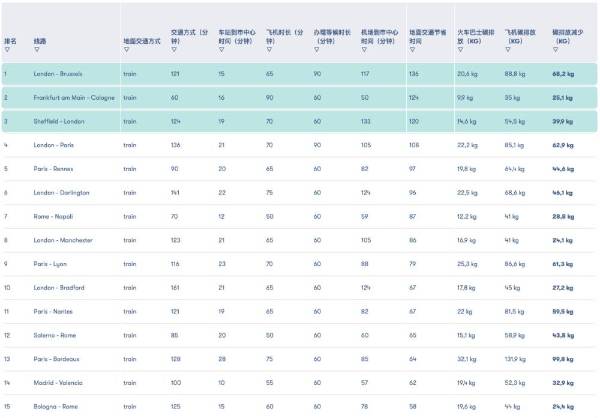Click 39,9 kg in Sheffield - London row
This screenshot has width=600, height=418.
[x=563, y=121]
